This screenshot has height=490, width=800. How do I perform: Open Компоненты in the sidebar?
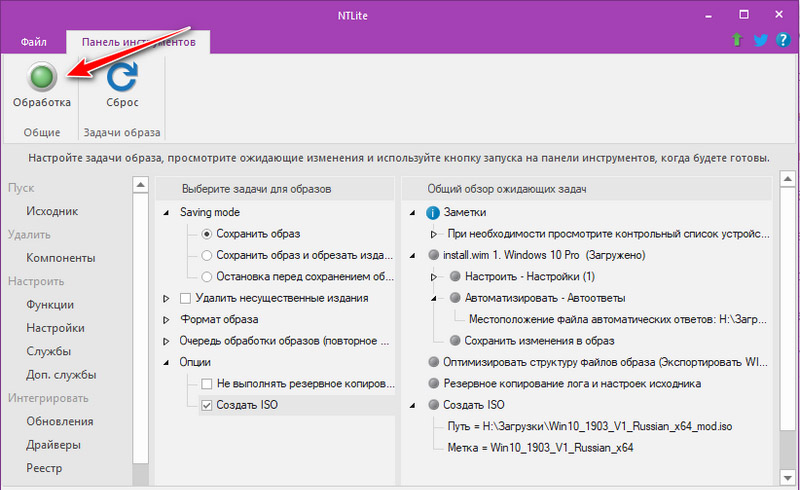point(61,258)
